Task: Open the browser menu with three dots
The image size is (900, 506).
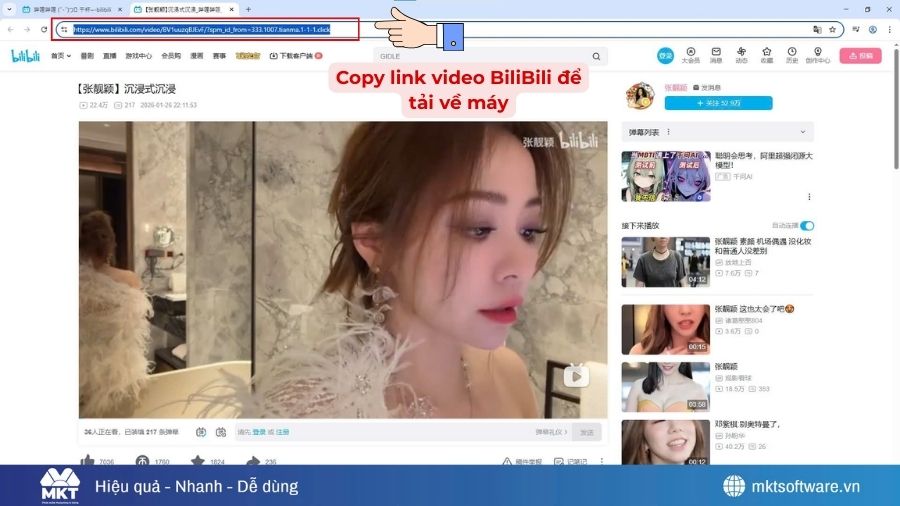Action: 890,29
